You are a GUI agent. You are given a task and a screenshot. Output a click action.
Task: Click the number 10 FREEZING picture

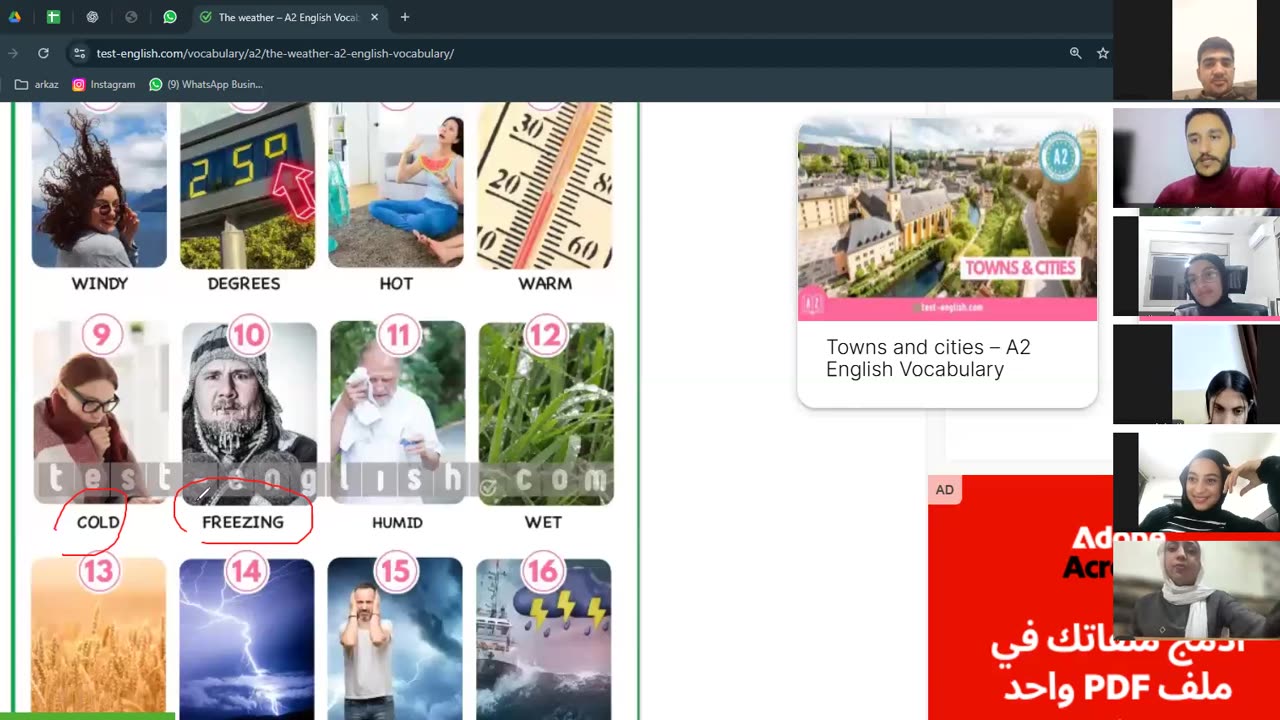(249, 412)
